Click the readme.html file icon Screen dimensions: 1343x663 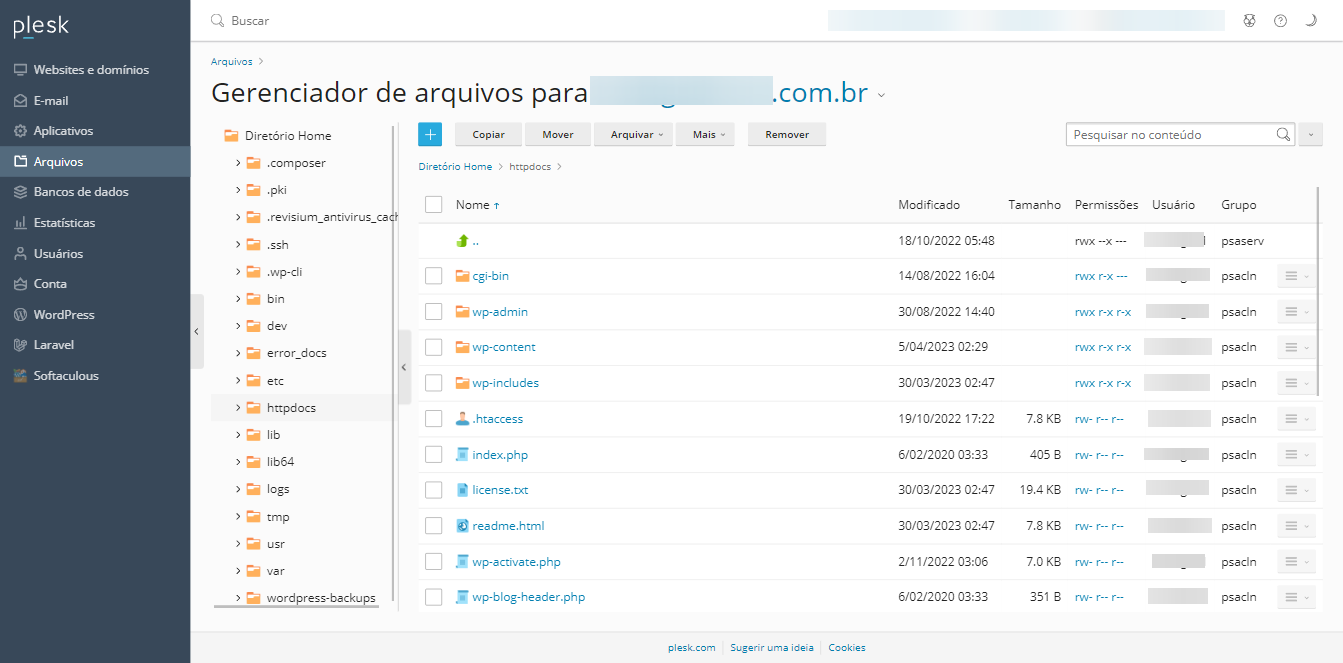click(462, 526)
